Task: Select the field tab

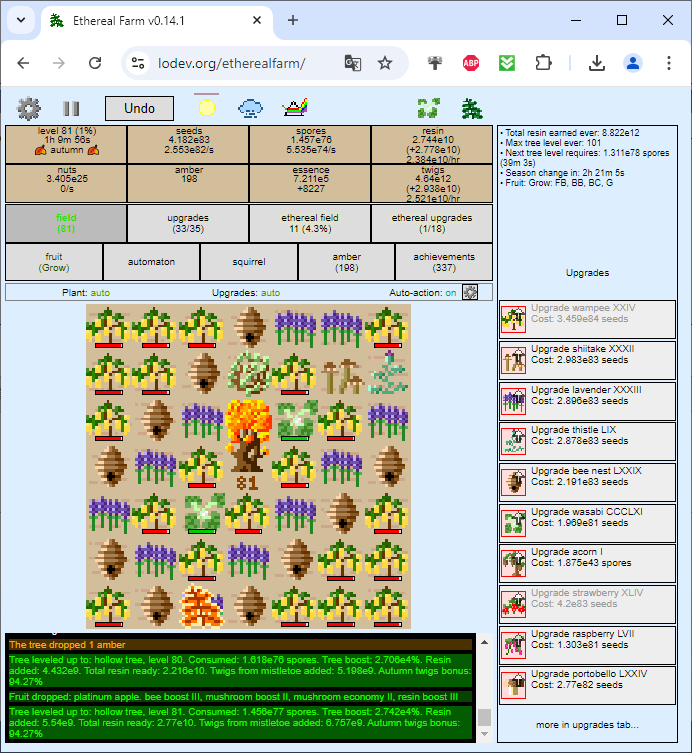Action: tap(66, 223)
